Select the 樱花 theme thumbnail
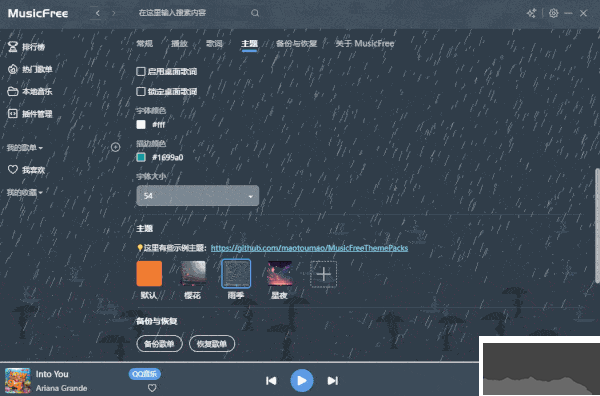 tap(193, 274)
